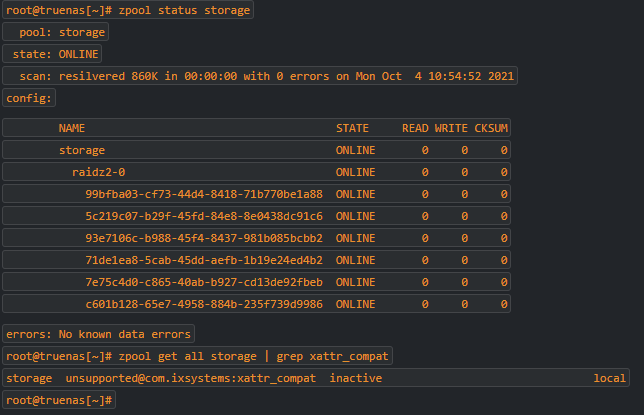Click the CKSUM column header
Screen dimensions: 644x415
[491, 128]
